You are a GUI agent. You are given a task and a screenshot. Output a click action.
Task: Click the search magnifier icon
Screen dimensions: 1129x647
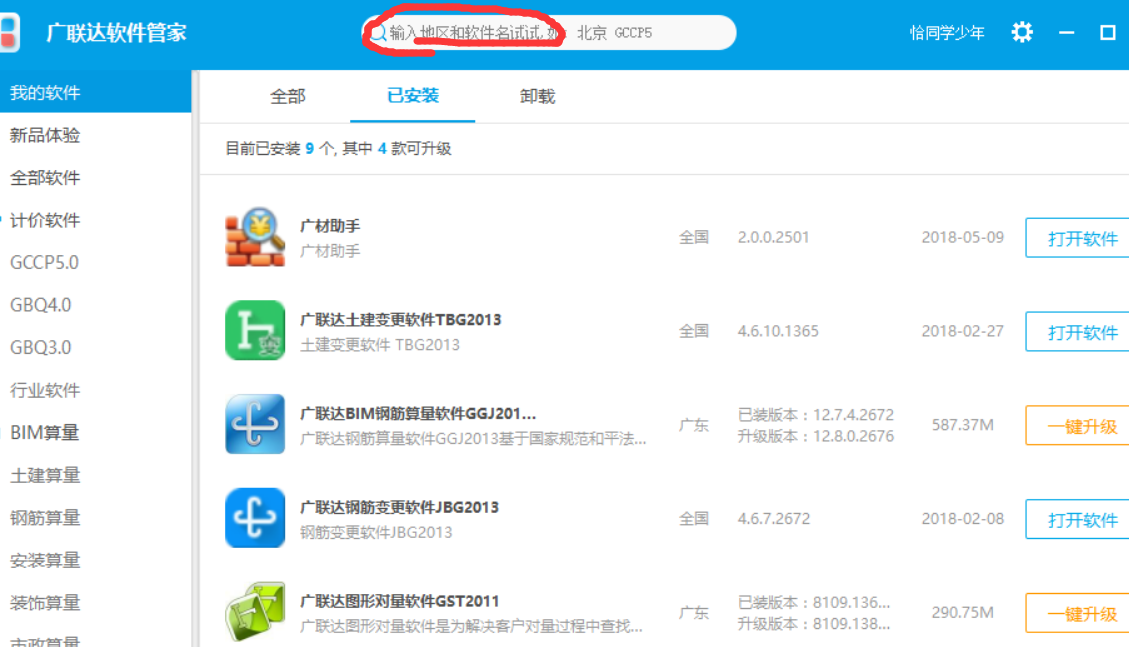(x=378, y=33)
